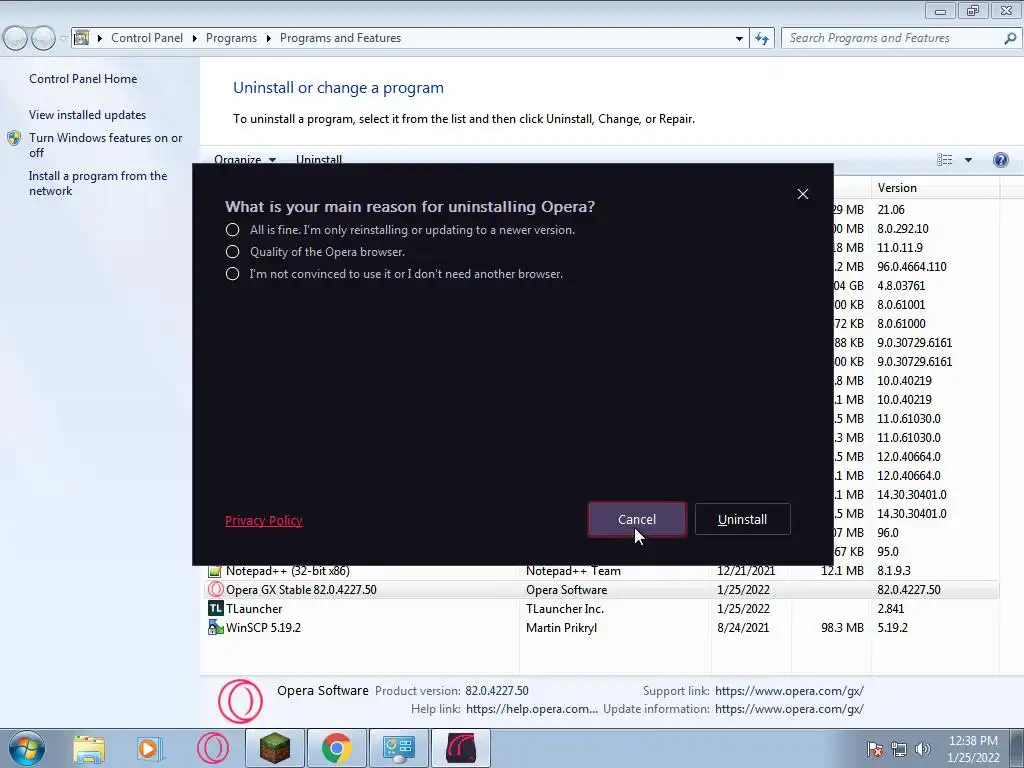
Task: Click the network tray icon
Action: pyautogui.click(x=899, y=749)
